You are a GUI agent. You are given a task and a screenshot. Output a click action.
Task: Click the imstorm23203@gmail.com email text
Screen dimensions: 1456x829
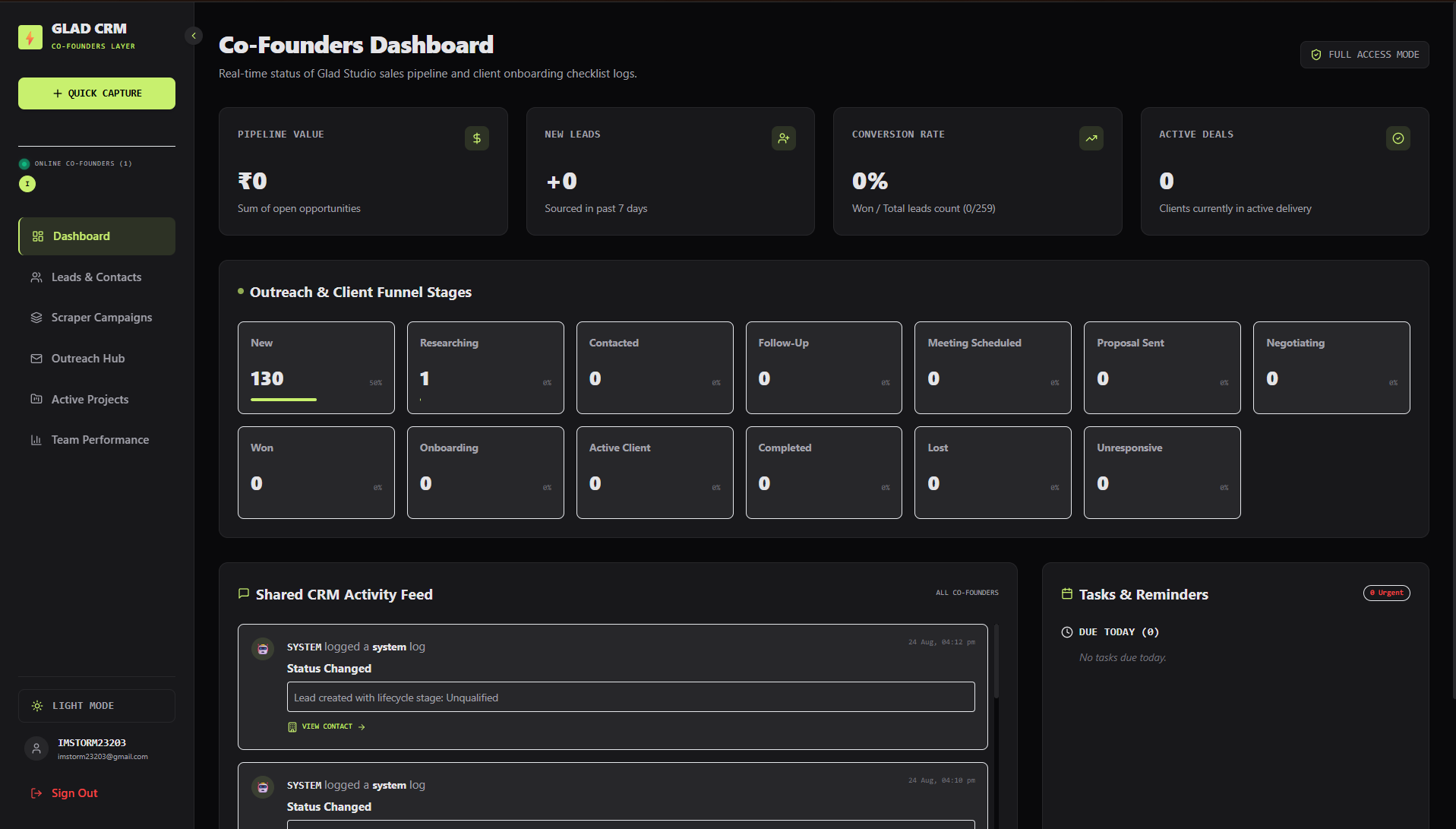[x=103, y=757]
